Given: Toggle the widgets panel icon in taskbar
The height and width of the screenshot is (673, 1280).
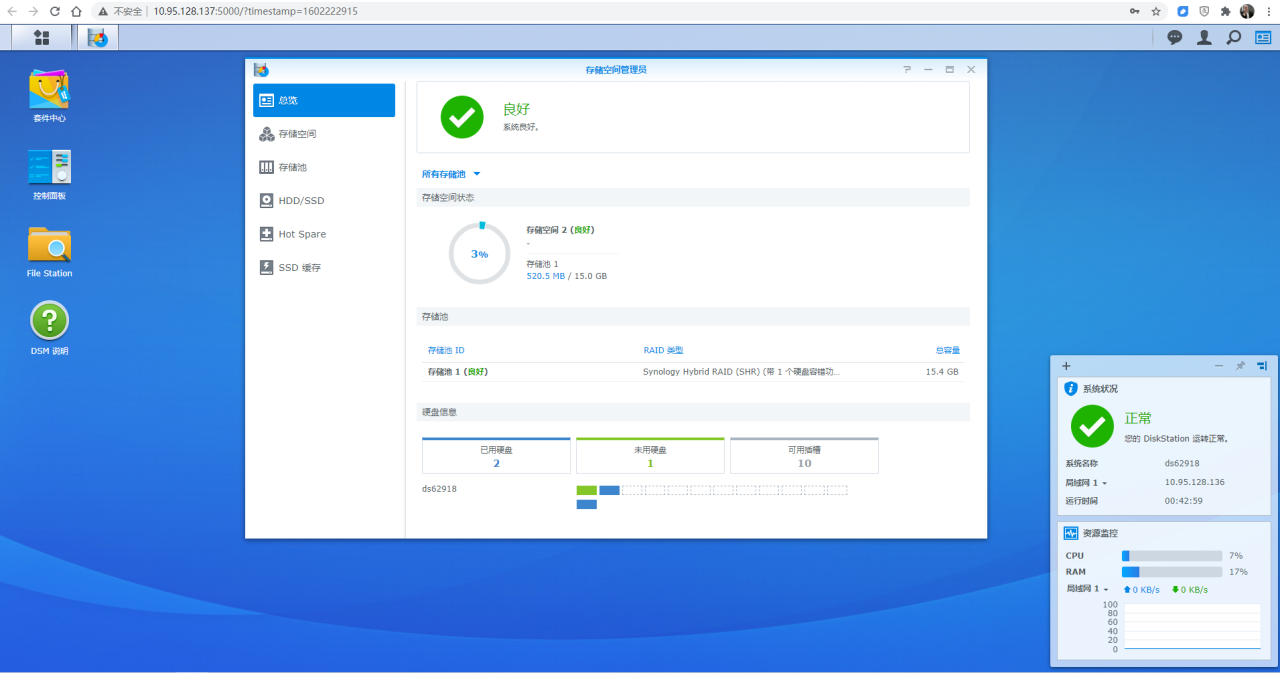Looking at the screenshot, I should point(1262,37).
